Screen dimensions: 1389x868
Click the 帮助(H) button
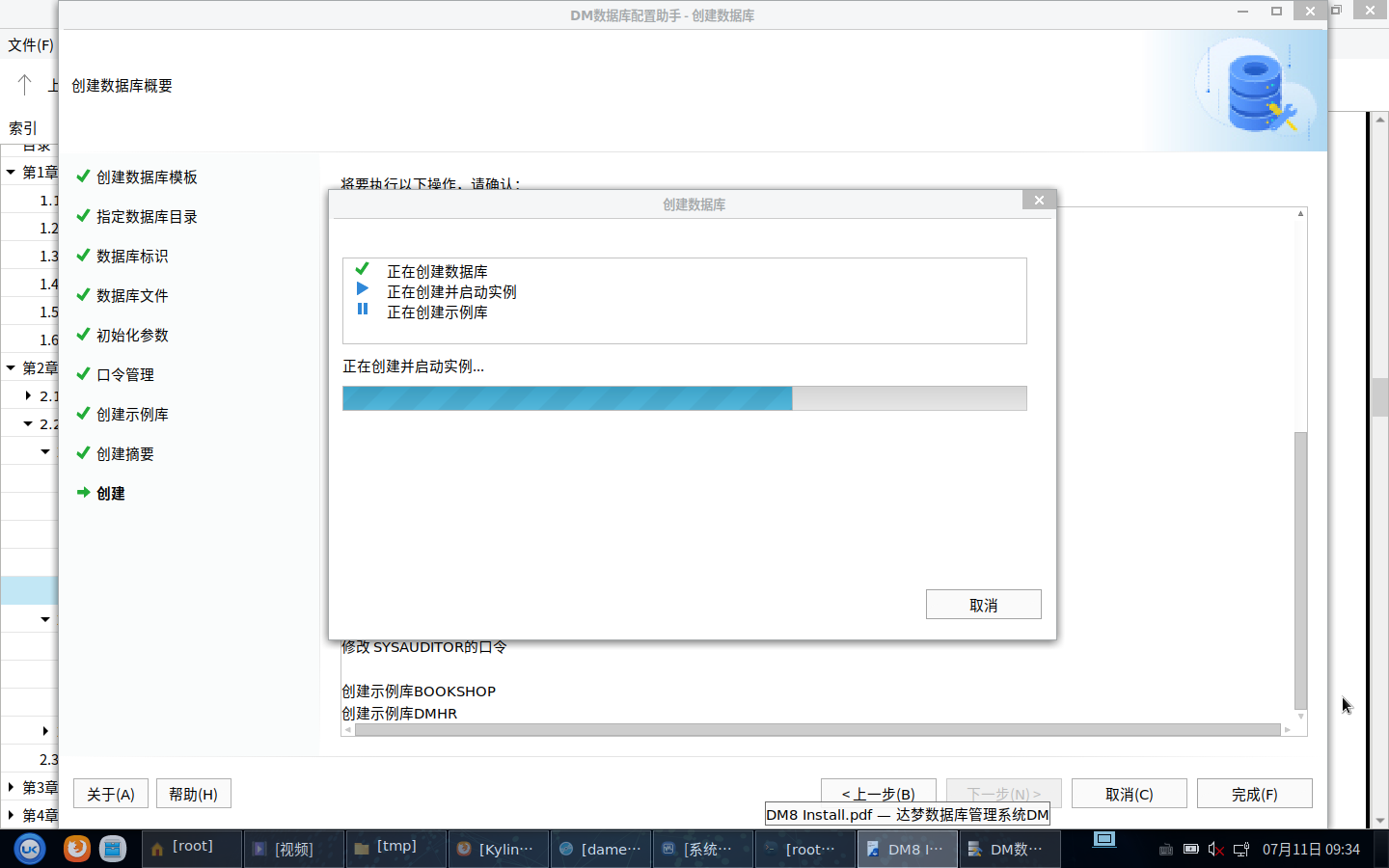(193, 794)
